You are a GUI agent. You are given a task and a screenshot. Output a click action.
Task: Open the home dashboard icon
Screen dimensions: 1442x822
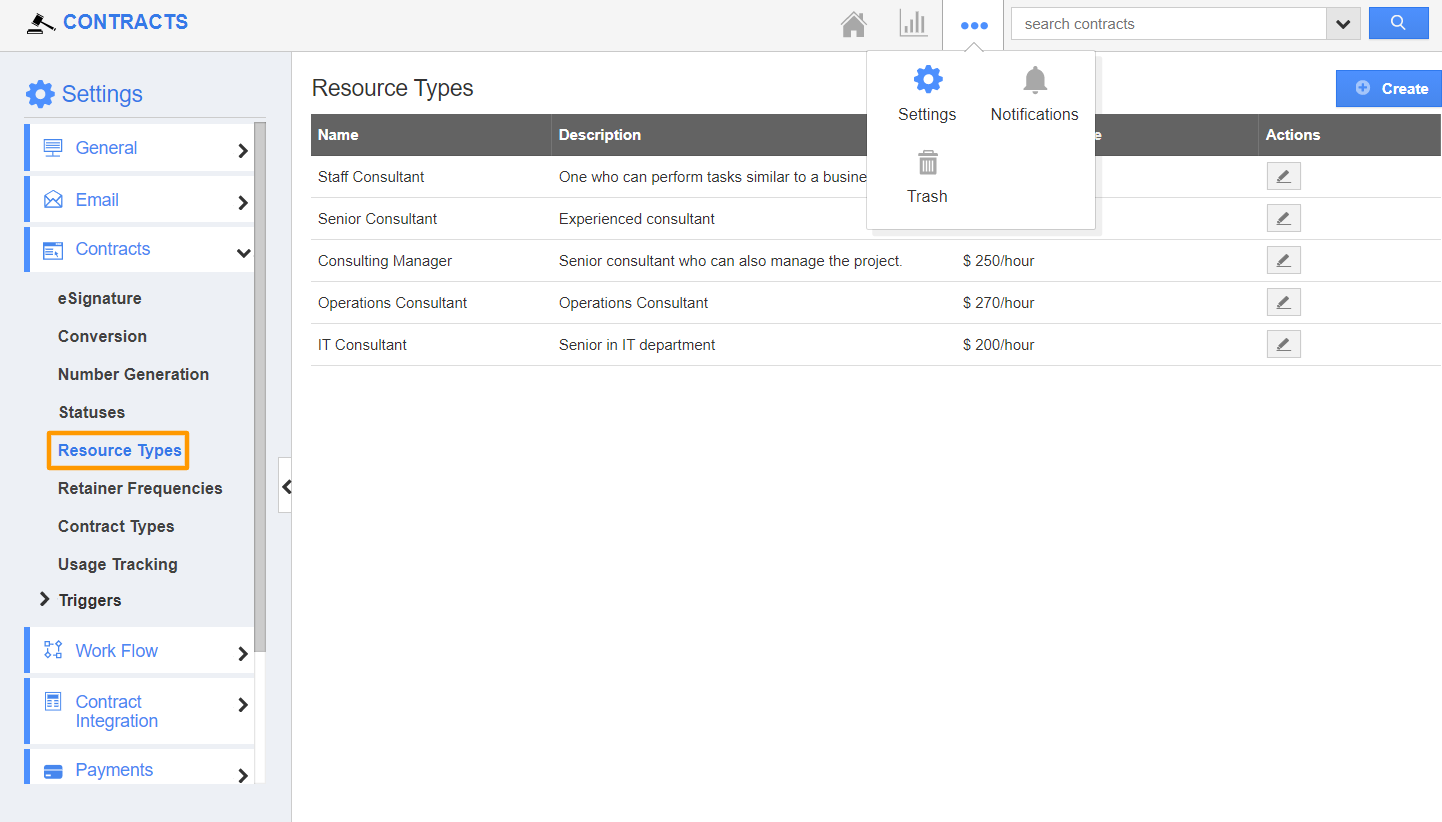(x=853, y=23)
